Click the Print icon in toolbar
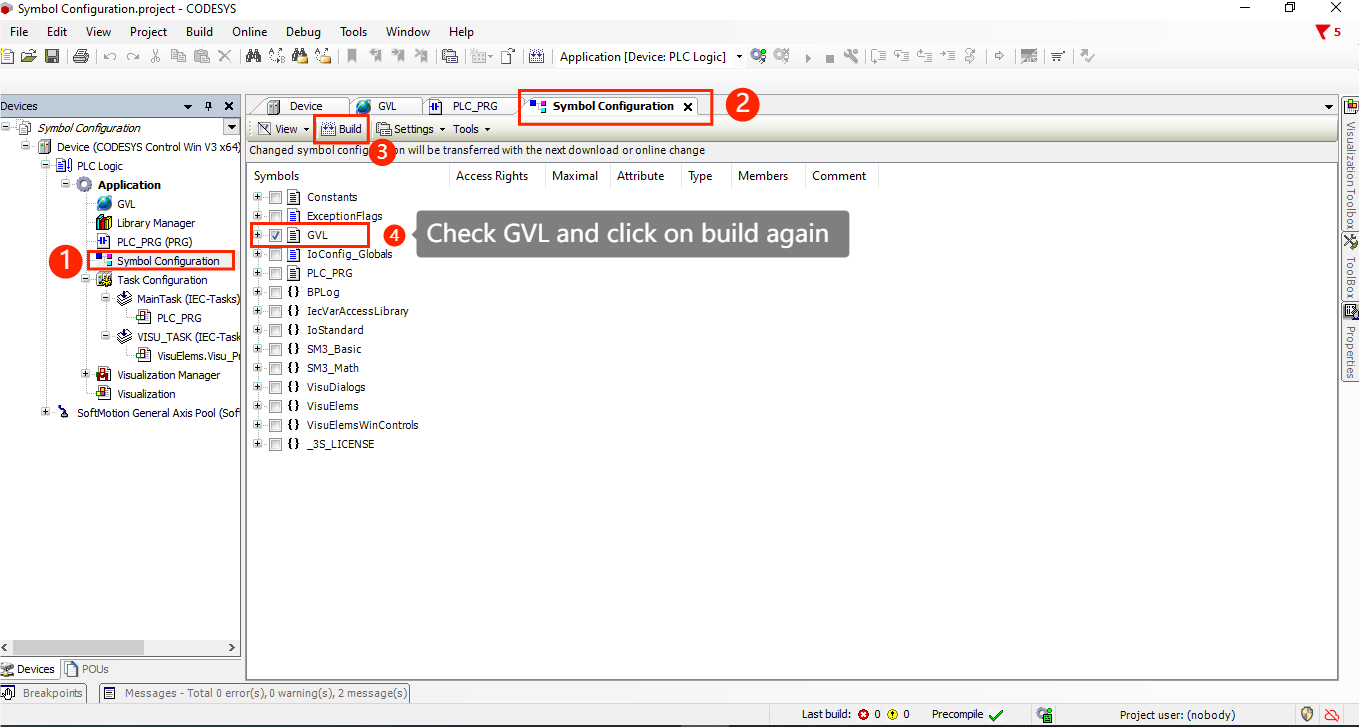Viewport: 1359px width, 727px height. (x=81, y=57)
